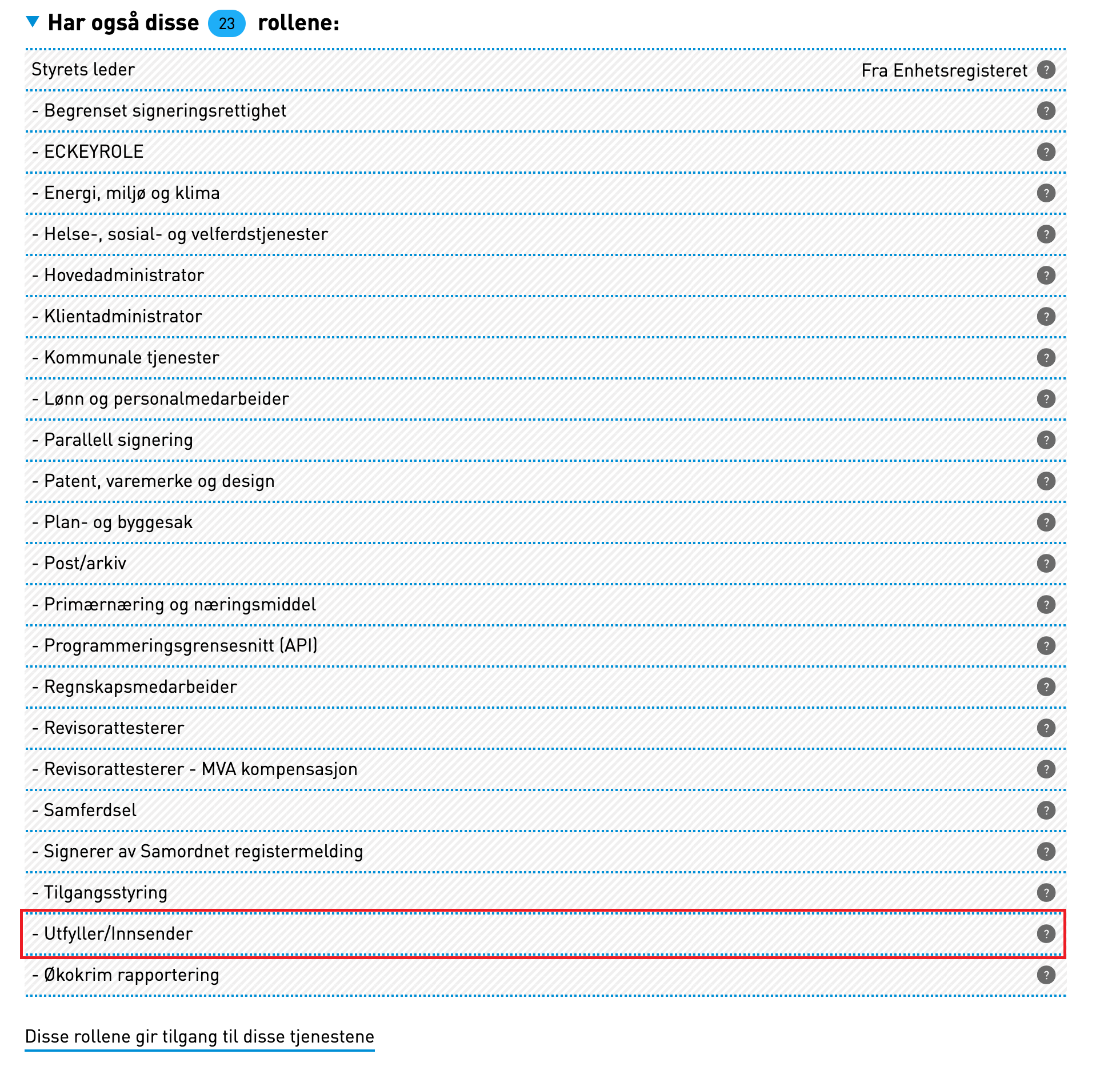Open help for Begrenset signeringsrettighet
Image resolution: width=1120 pixels, height=1070 pixels.
(x=1046, y=111)
